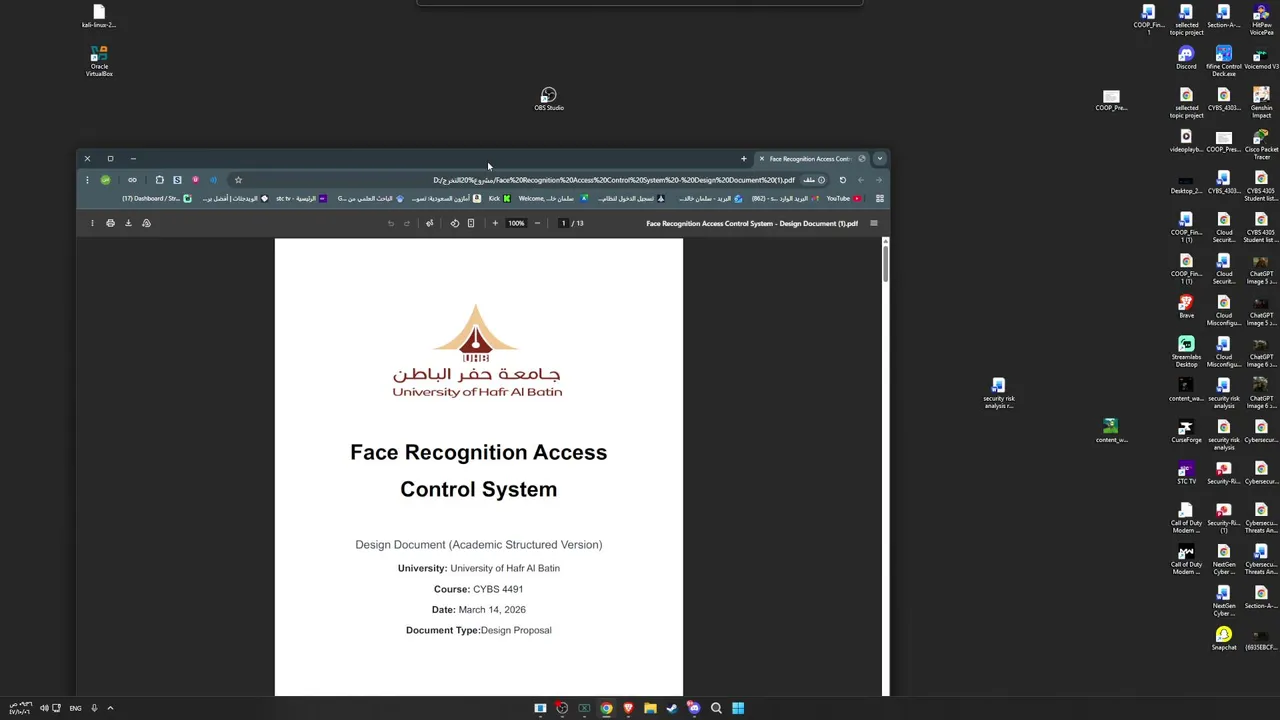Select the Face Recognition Access Control tab

811,159
